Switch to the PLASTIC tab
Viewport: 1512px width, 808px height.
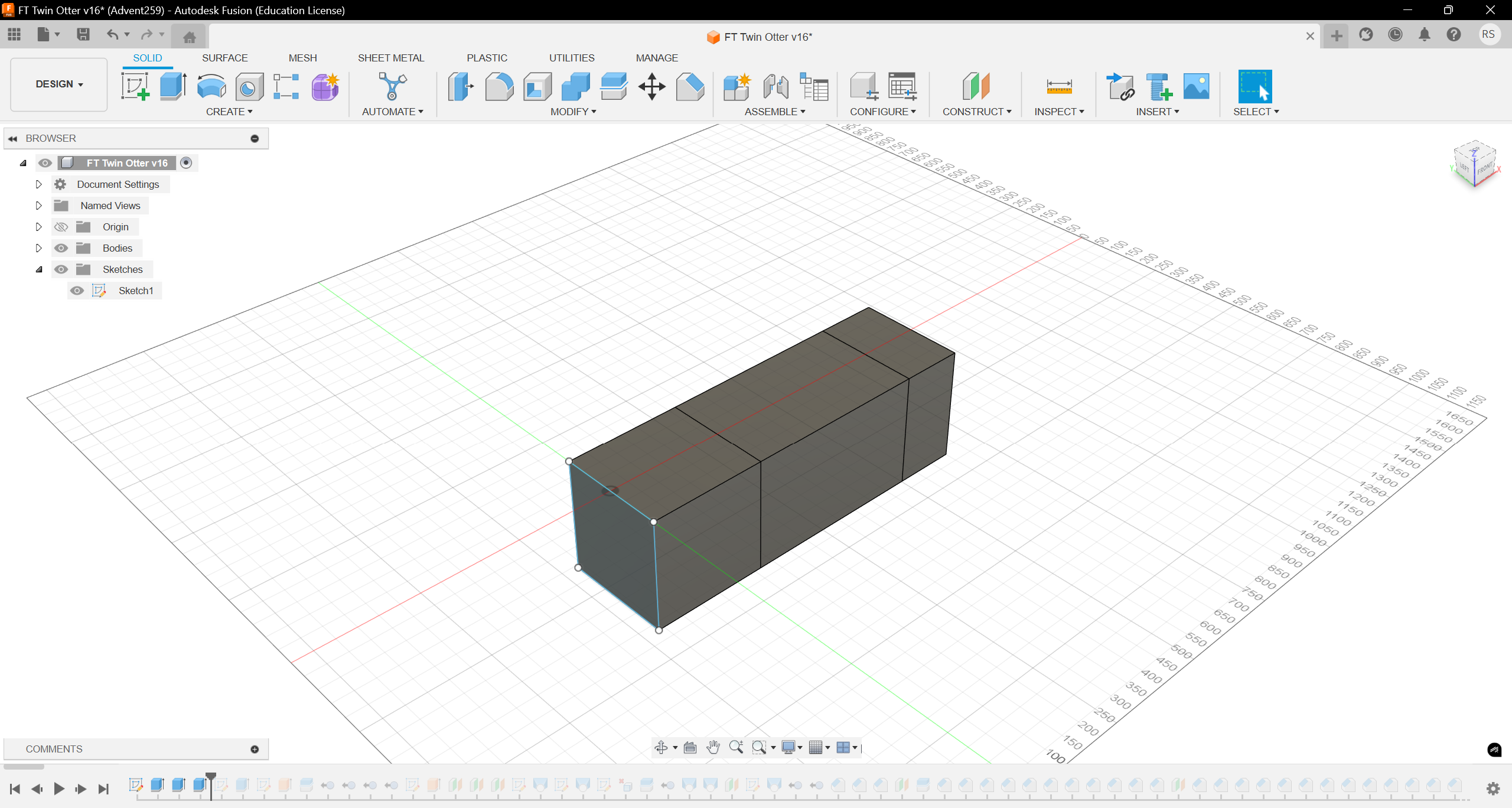[x=487, y=58]
